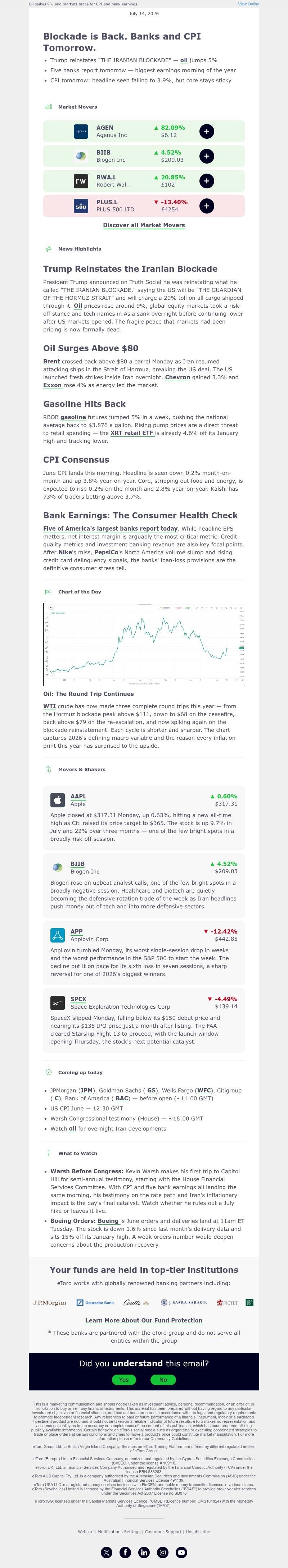Add AGEN with its plus button

[206, 132]
